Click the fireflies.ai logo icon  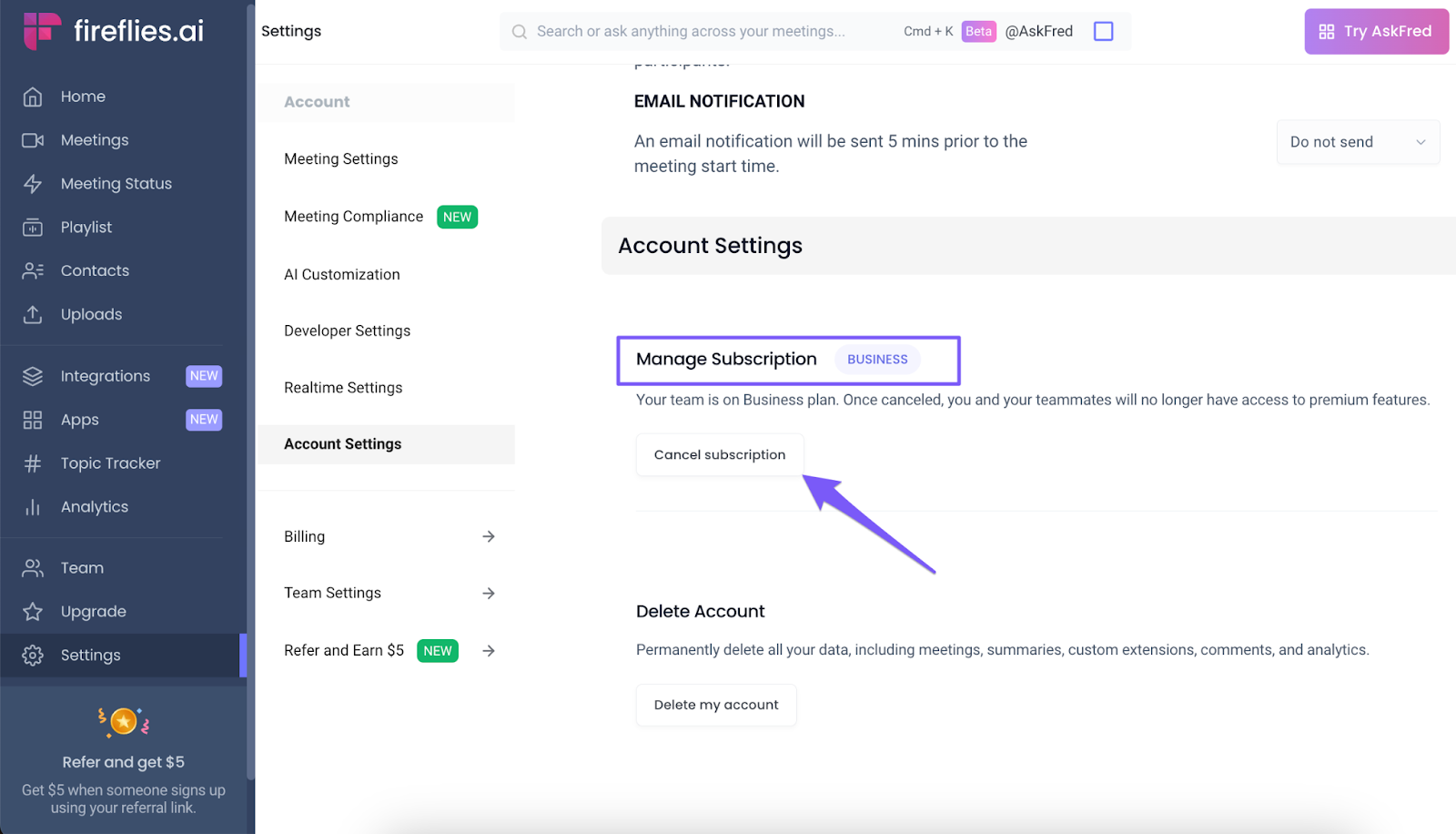[42, 31]
